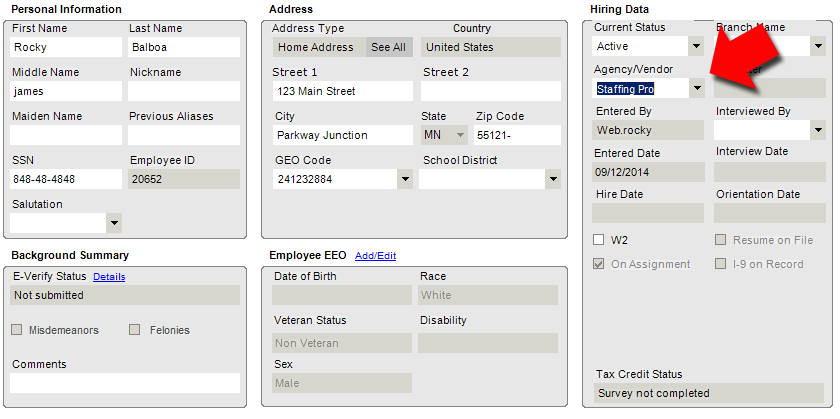
Task: Toggle the On Assignment checkbox
Action: 598,264
